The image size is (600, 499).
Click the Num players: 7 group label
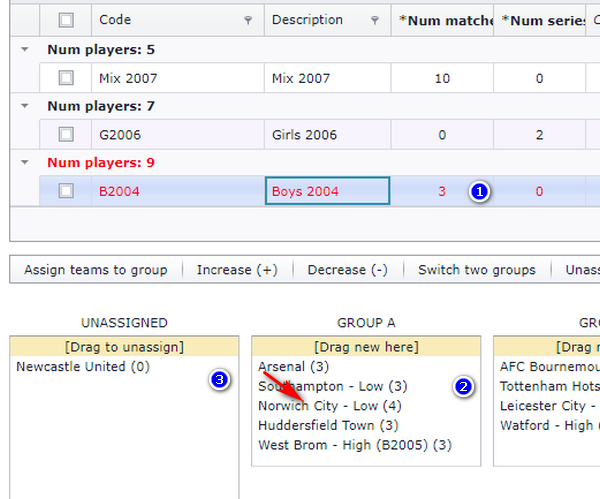[101, 106]
